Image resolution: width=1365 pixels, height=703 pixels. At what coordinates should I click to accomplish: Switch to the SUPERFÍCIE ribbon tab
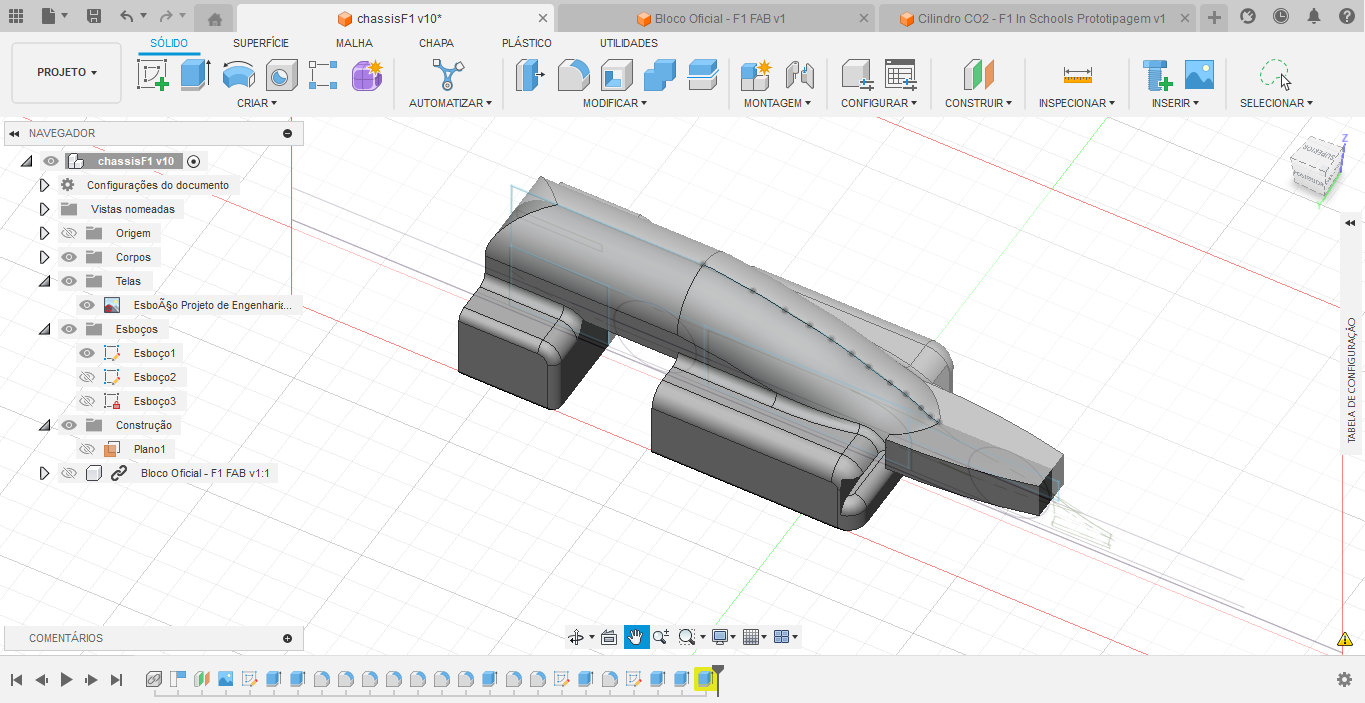pos(261,43)
